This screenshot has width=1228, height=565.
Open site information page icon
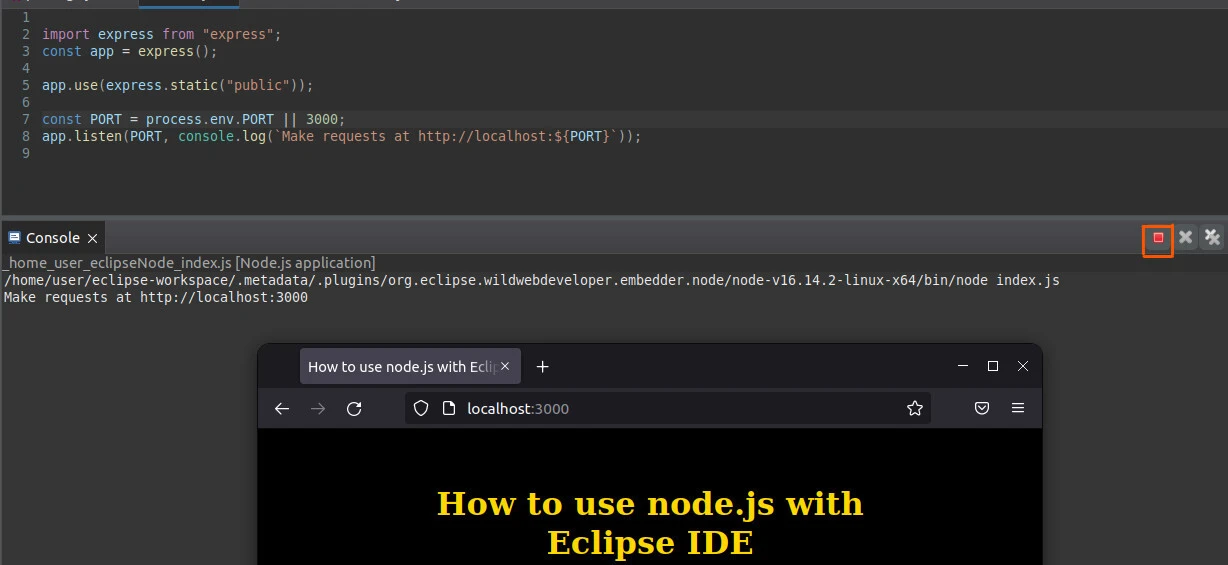[448, 408]
